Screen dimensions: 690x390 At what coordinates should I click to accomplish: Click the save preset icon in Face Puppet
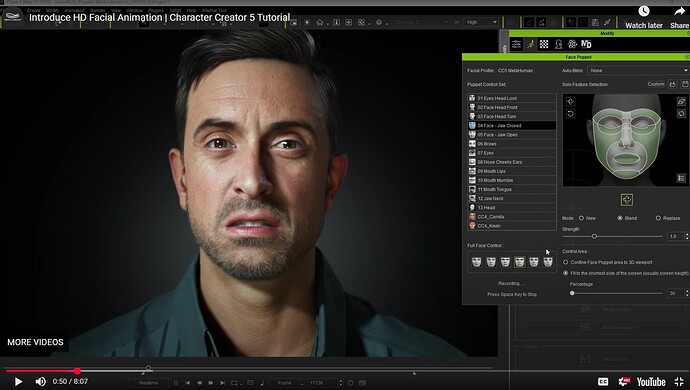[x=685, y=84]
